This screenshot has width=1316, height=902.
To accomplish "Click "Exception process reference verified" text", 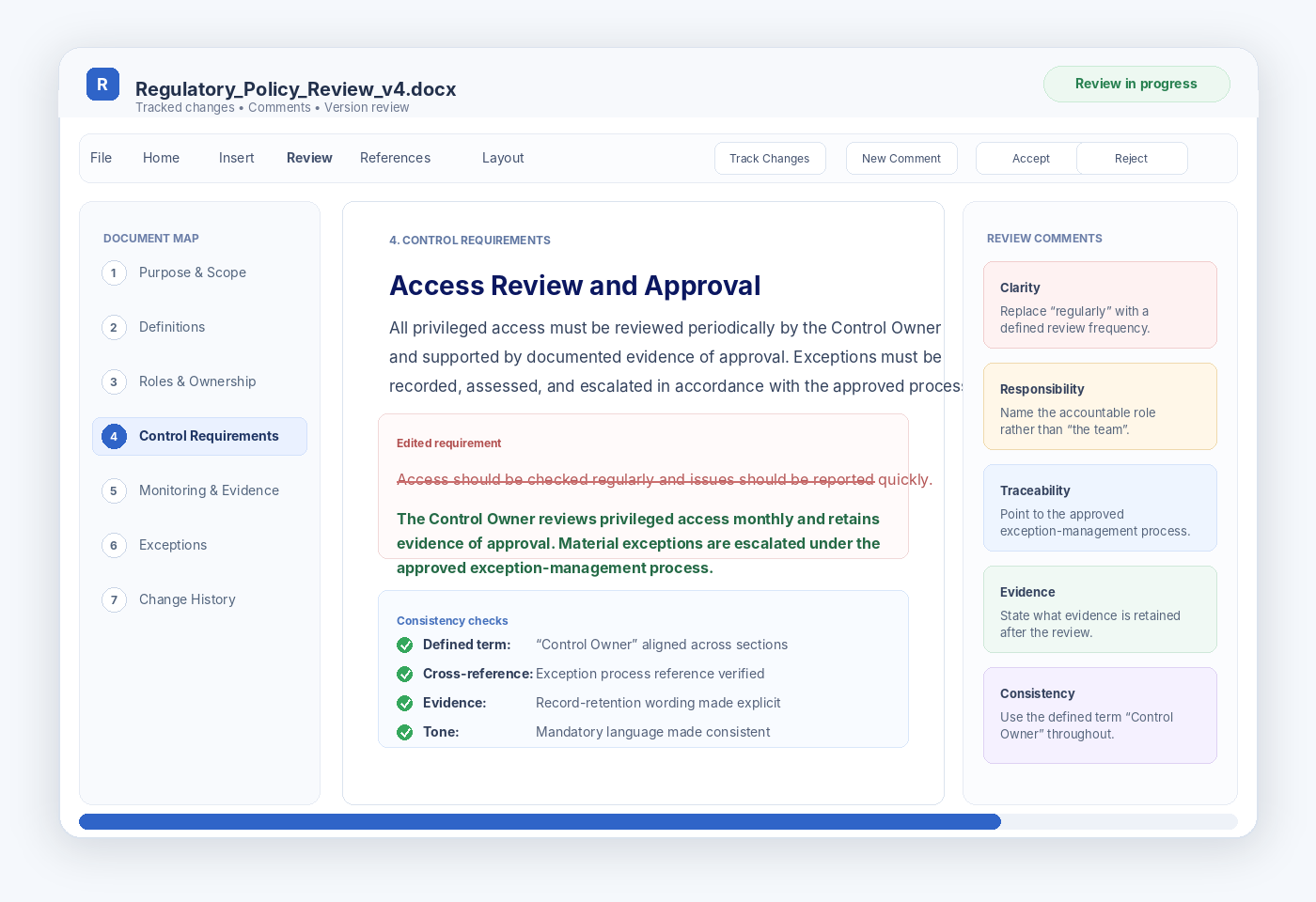I will [x=650, y=674].
